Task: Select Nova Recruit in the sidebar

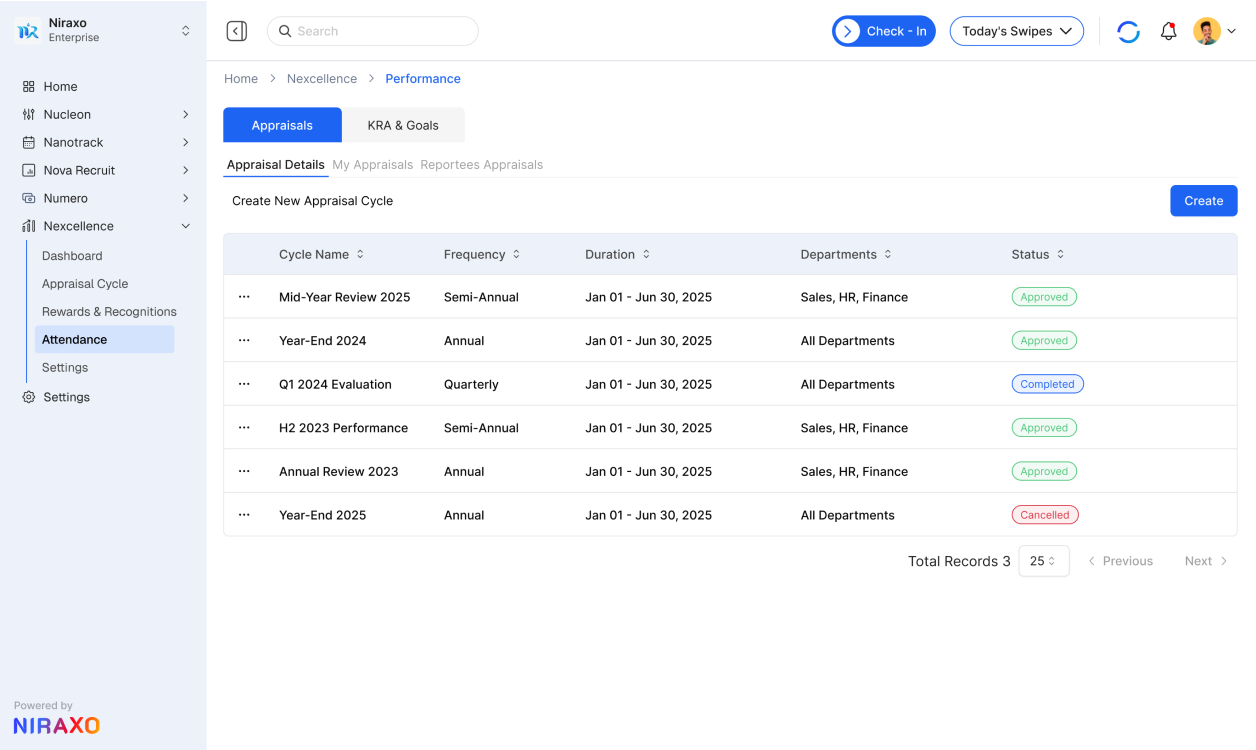Action: (x=78, y=170)
